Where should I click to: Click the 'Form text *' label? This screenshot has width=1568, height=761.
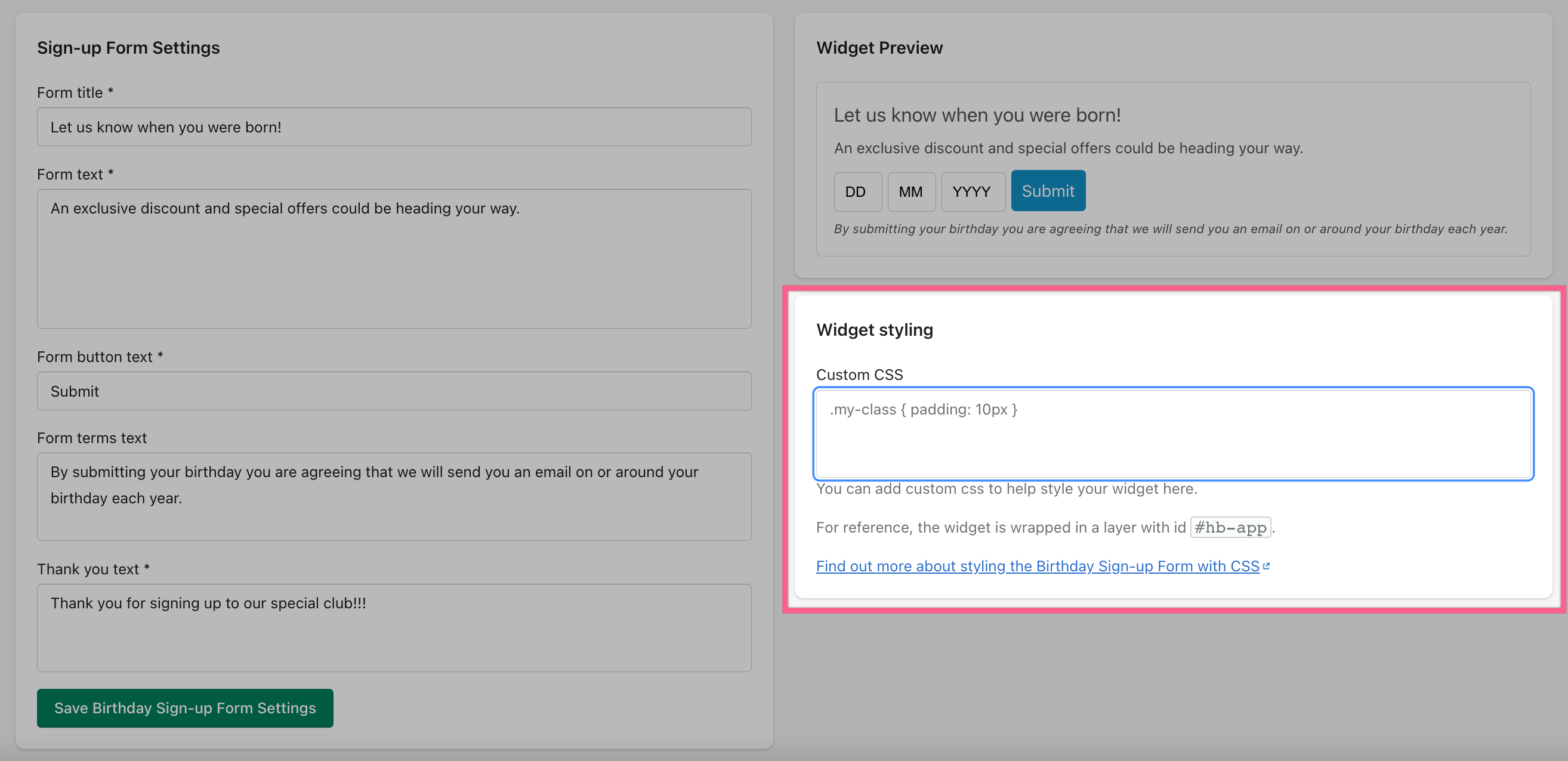point(76,175)
